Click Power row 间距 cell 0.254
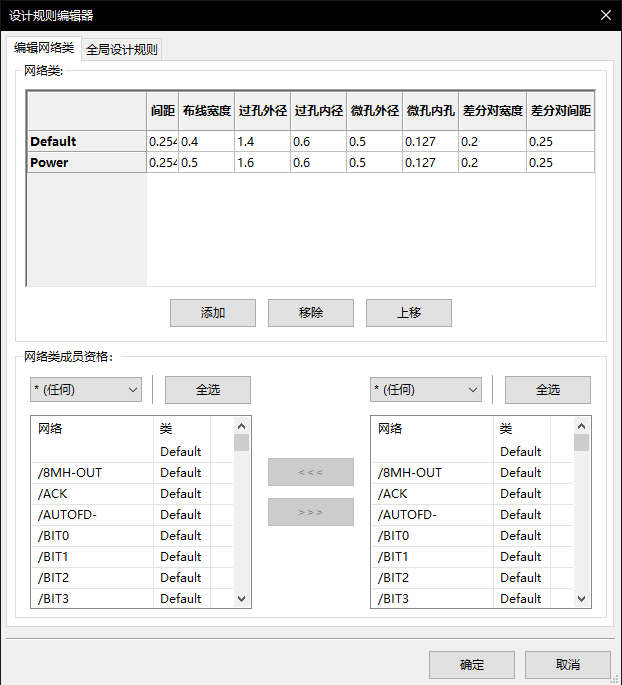The width and height of the screenshot is (622, 685). tap(162, 163)
